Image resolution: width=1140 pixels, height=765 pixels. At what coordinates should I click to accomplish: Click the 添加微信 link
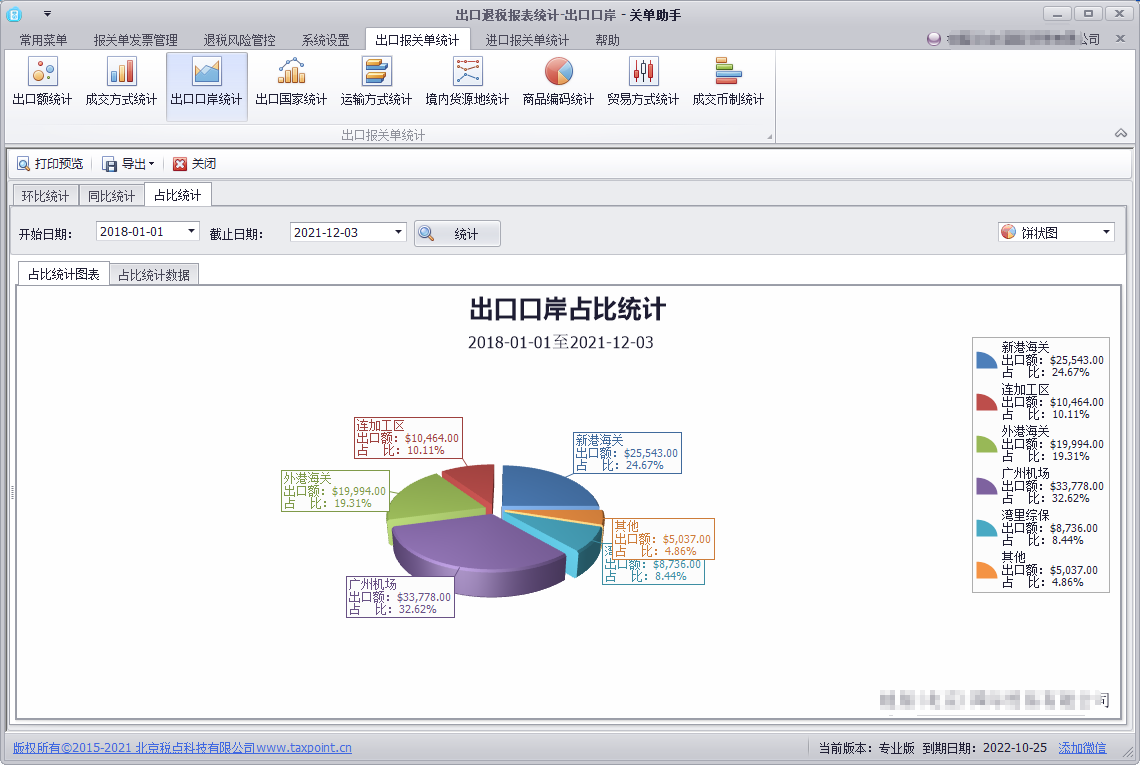1082,748
